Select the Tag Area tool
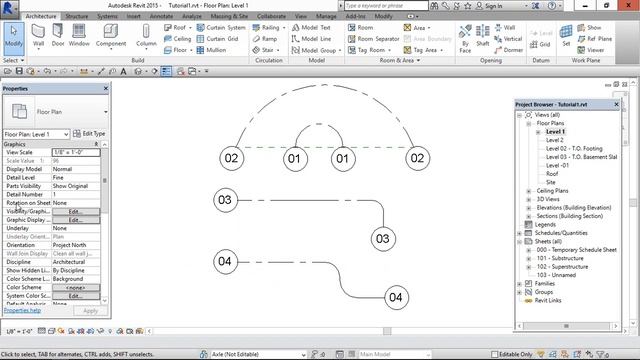Screen dimensions: 640x360 (x=423, y=50)
